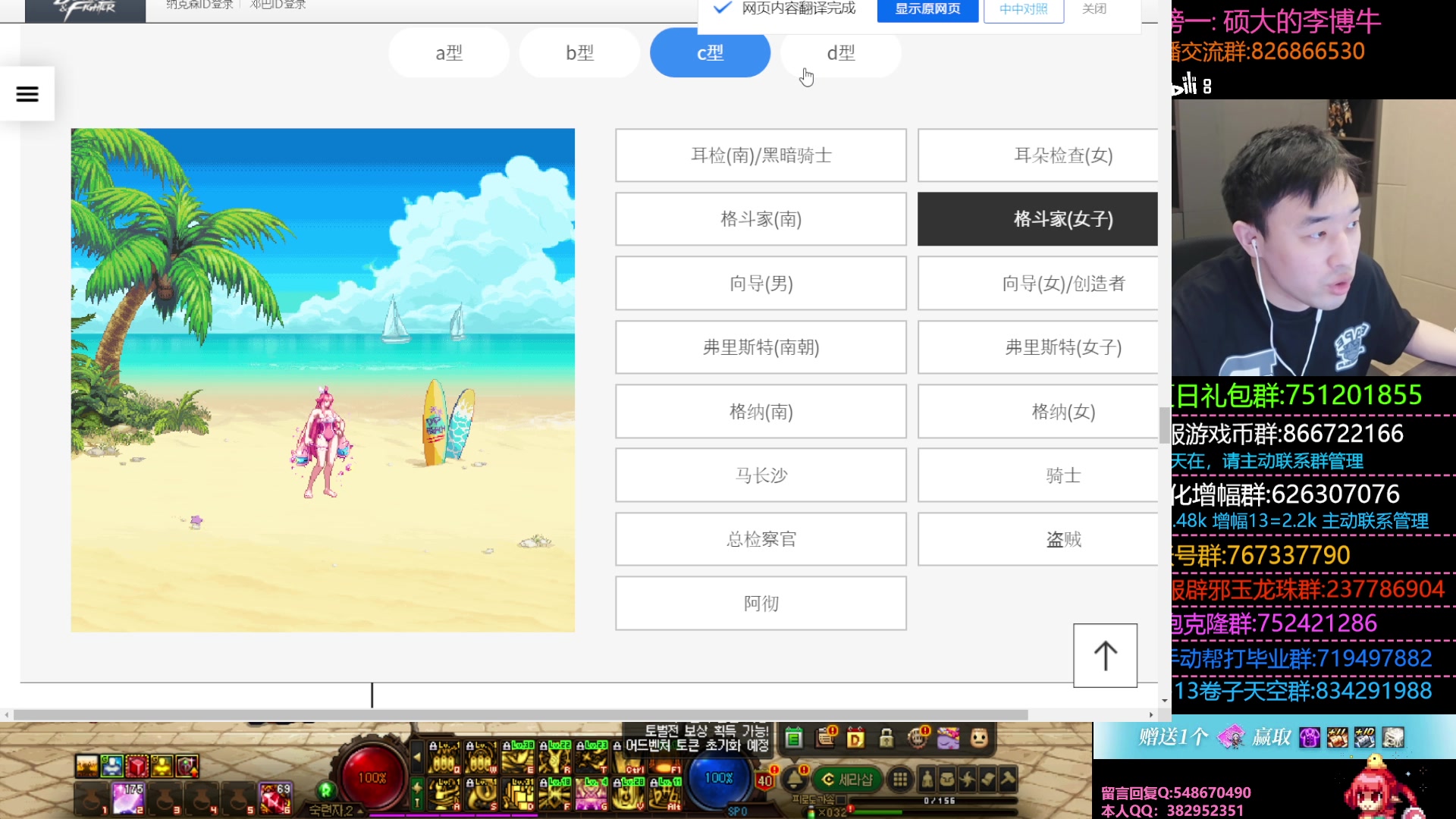Open the green calendar icon in game HUD
The image size is (1456, 819).
click(x=793, y=738)
